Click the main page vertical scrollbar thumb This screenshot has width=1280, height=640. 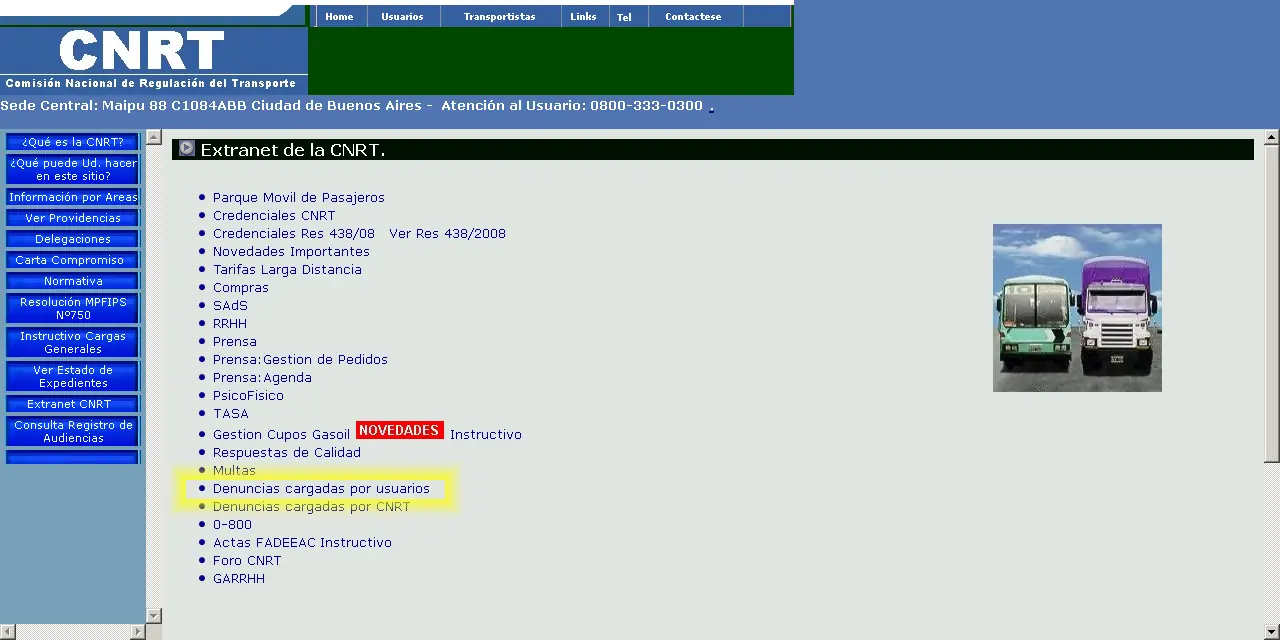tap(1272, 303)
